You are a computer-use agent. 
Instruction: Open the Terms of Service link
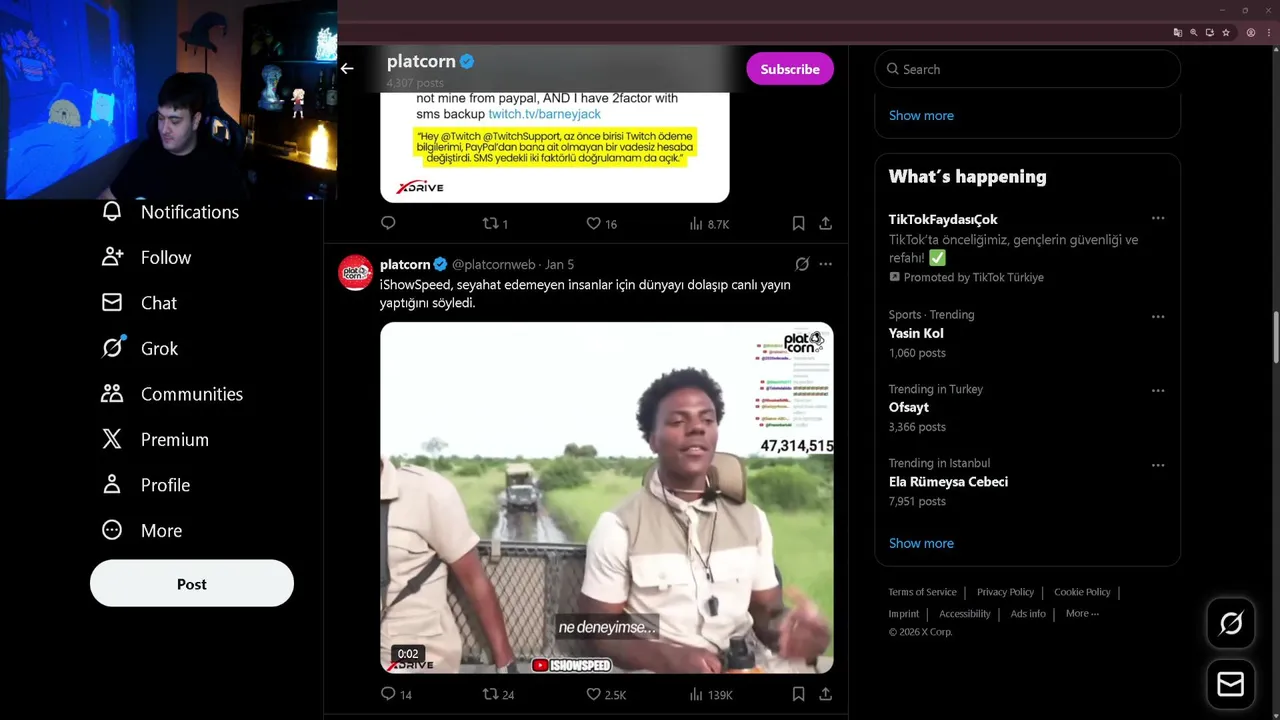pos(922,592)
